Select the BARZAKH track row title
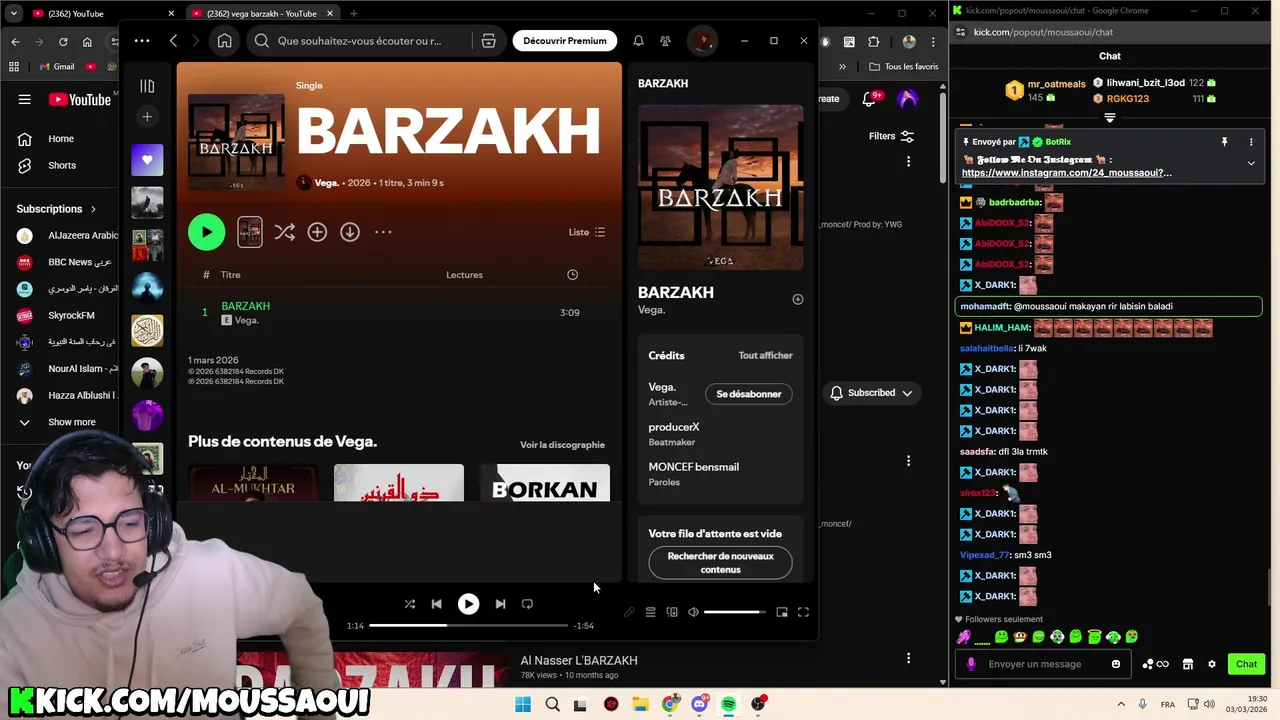This screenshot has width=1280, height=720. (245, 306)
